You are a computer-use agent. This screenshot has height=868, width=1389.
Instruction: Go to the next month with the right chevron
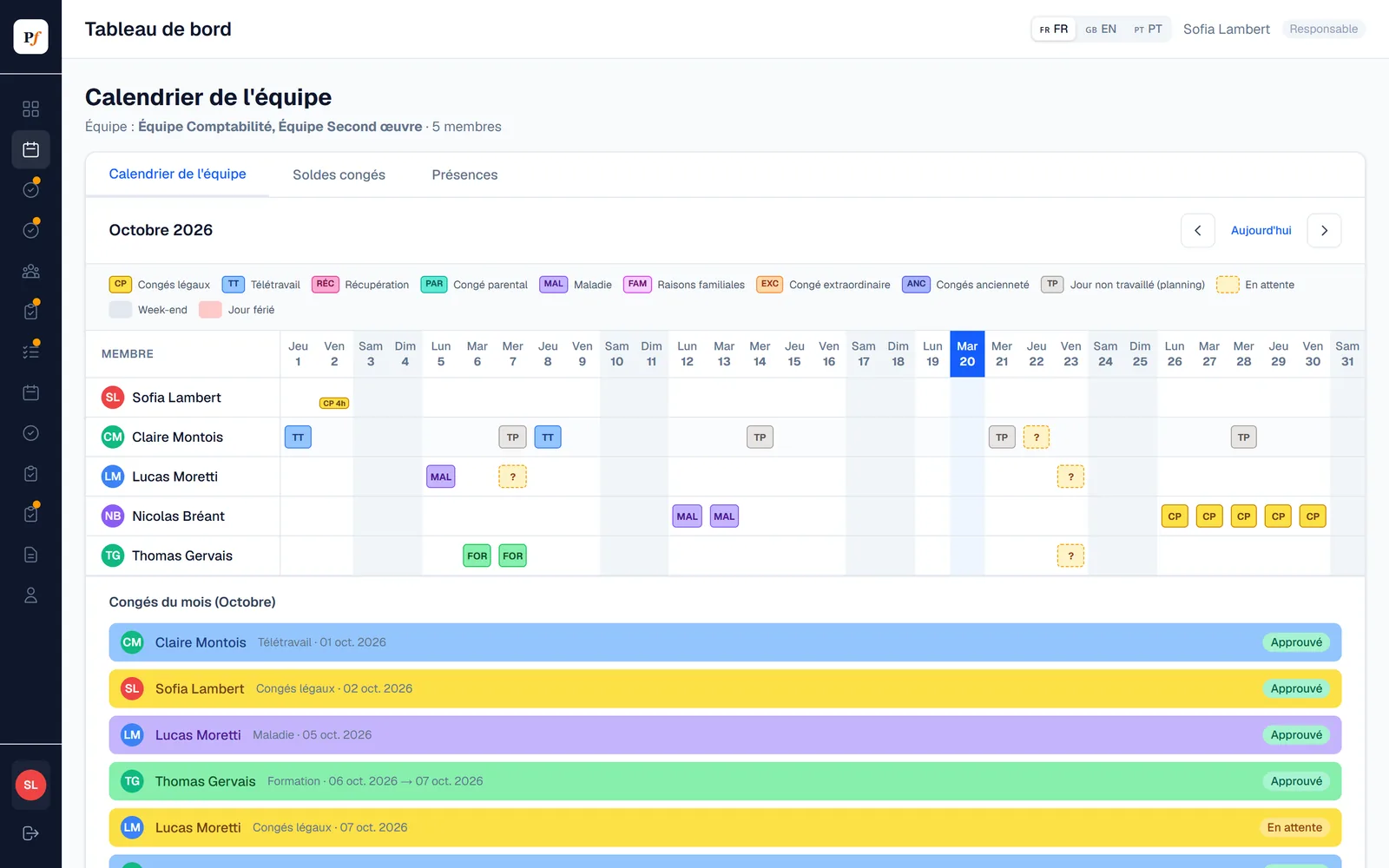(1324, 230)
